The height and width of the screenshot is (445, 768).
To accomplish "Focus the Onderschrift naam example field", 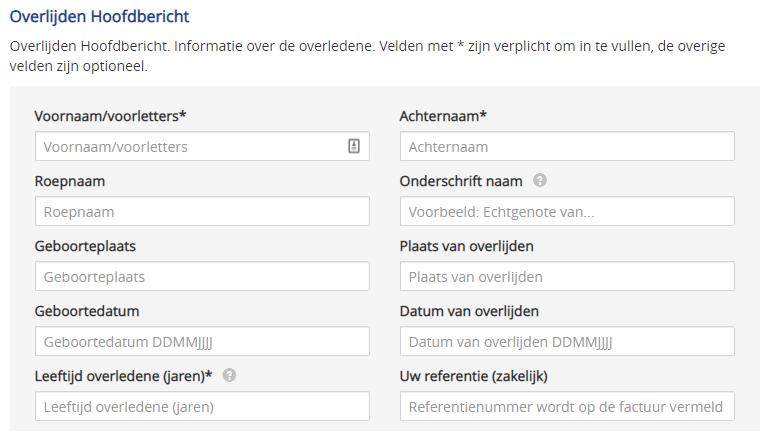I will coord(567,211).
